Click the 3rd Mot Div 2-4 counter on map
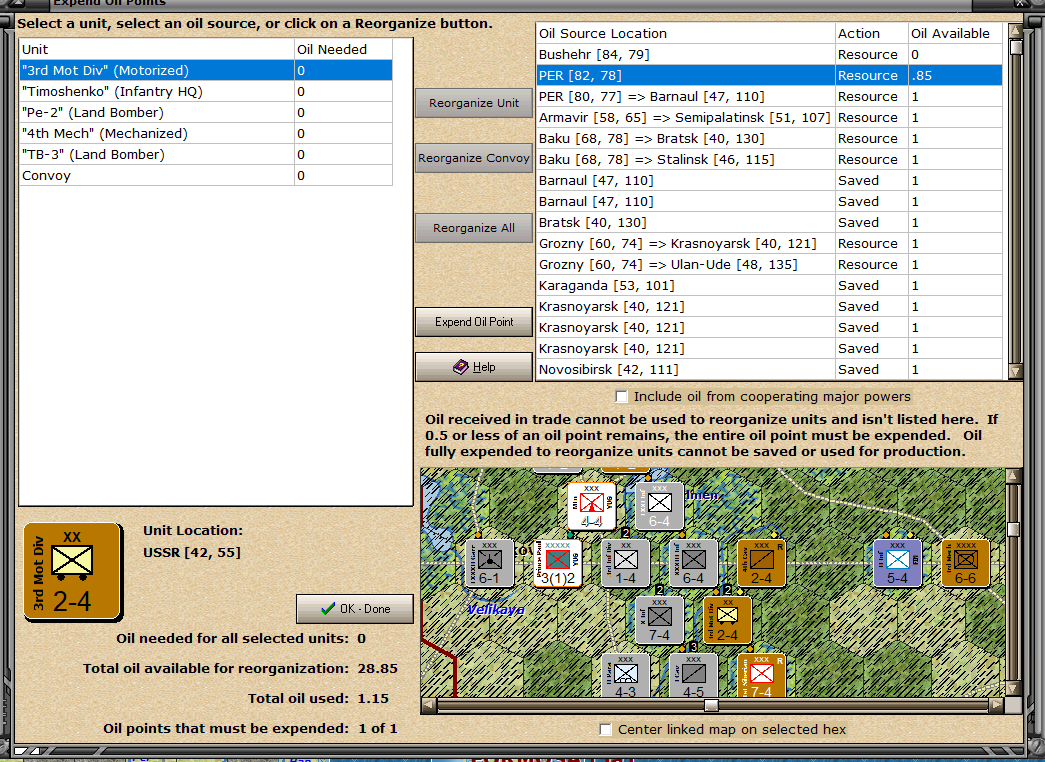The image size is (1045, 762). 727,620
